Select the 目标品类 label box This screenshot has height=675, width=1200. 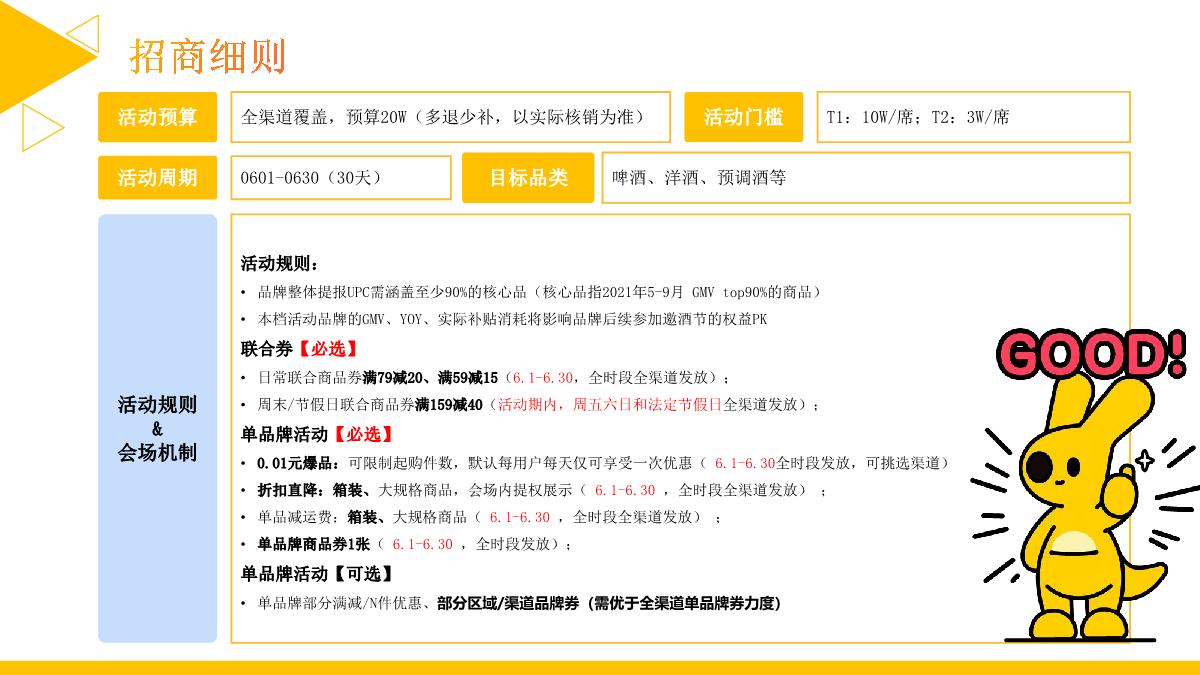point(529,177)
